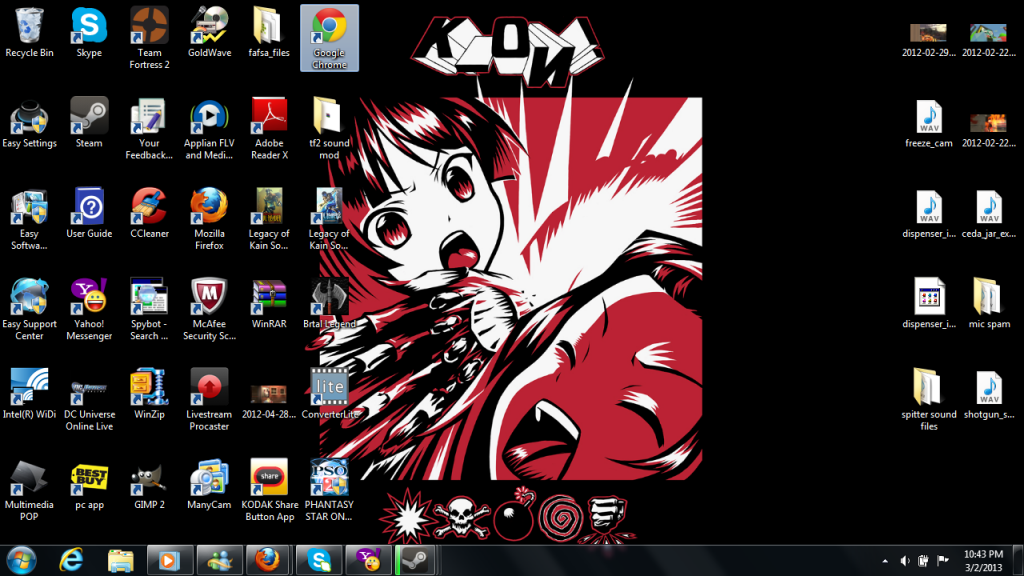
Task: Select the Google Chrome desktop shortcut
Action: click(329, 39)
